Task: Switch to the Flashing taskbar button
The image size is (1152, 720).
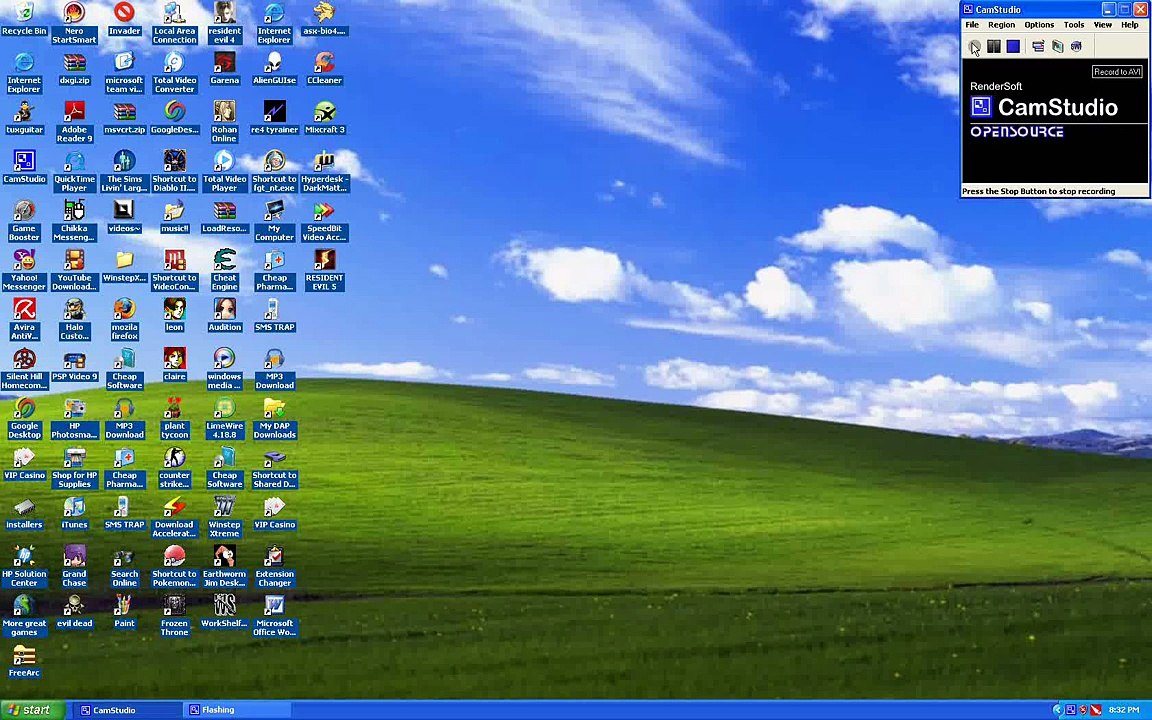Action: point(237,710)
